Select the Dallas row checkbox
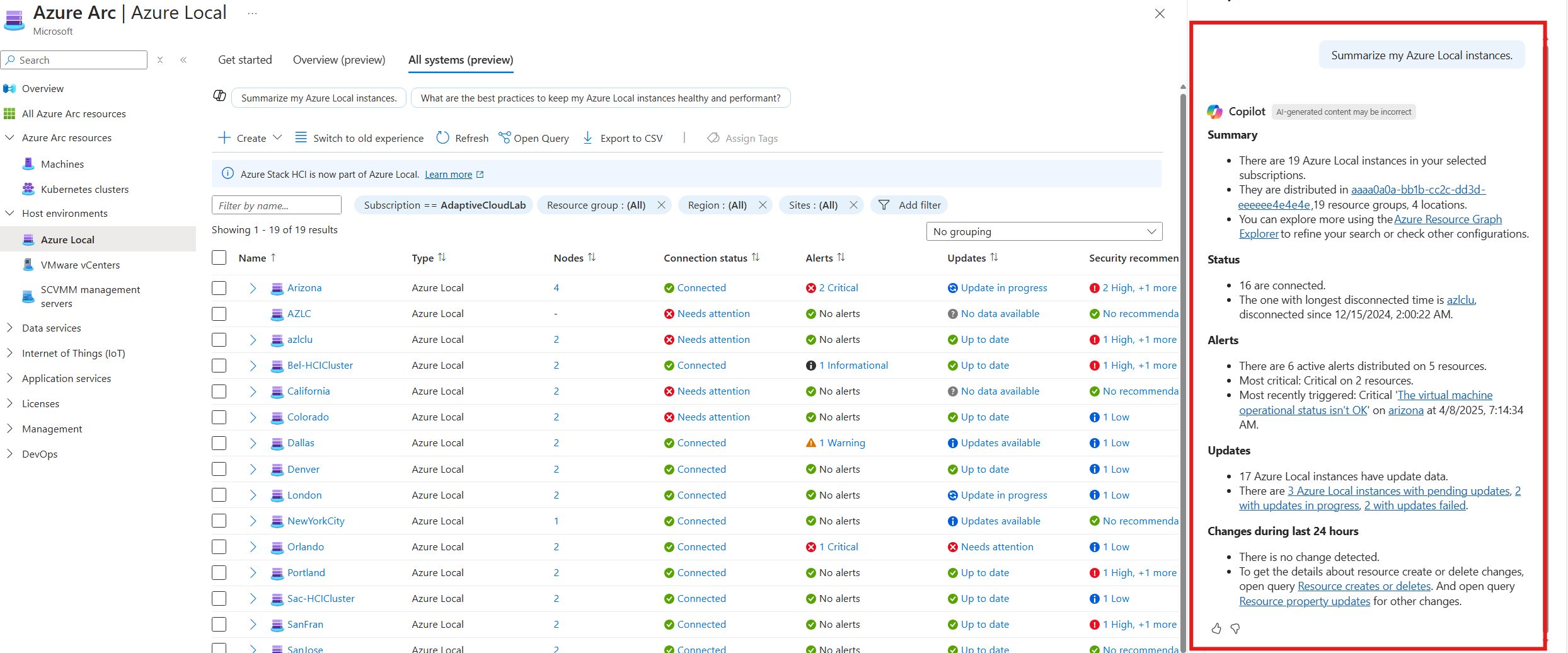The image size is (1568, 653). tap(219, 443)
